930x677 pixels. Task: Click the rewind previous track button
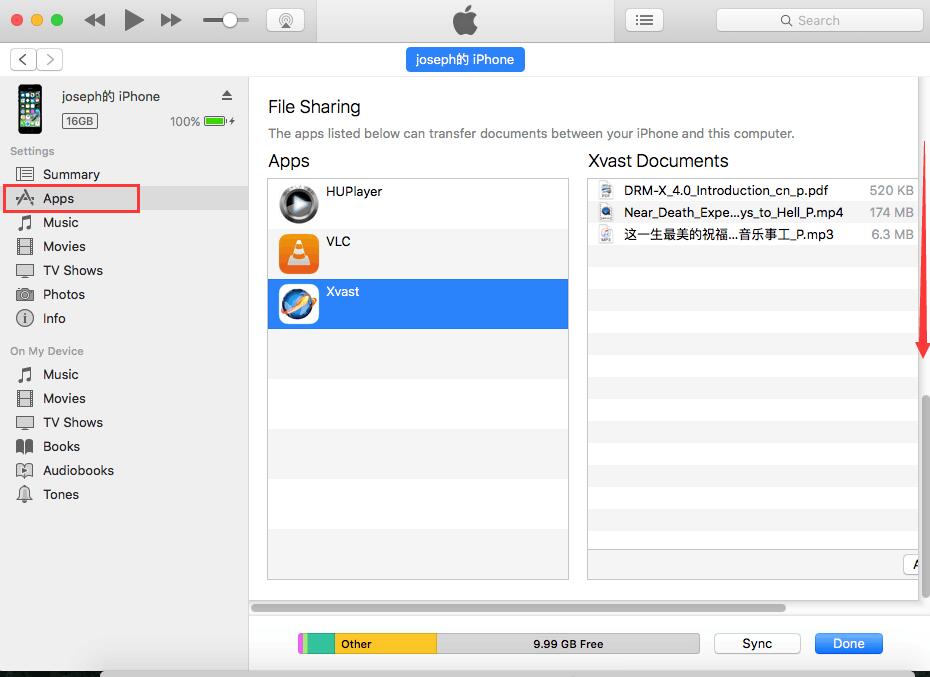95,20
